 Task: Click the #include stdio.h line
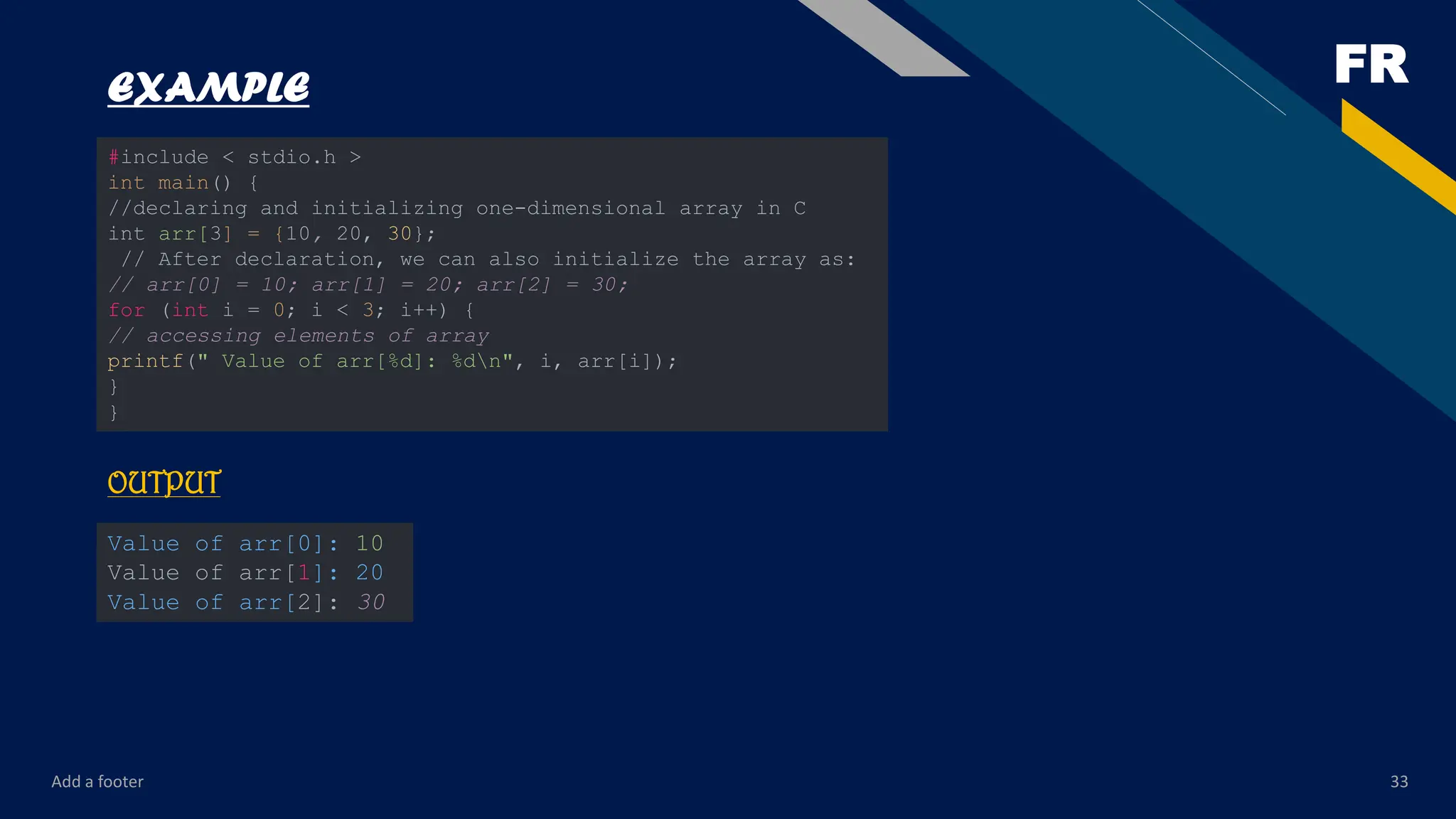[235, 157]
